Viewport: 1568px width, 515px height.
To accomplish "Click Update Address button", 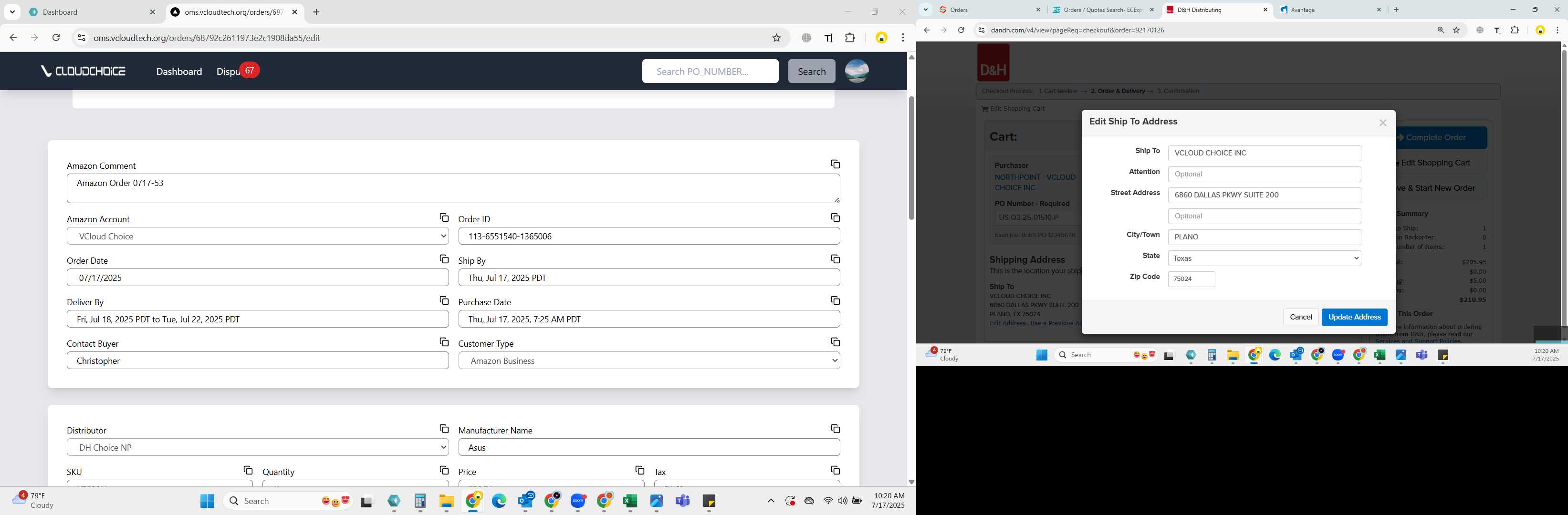I will point(1354,318).
